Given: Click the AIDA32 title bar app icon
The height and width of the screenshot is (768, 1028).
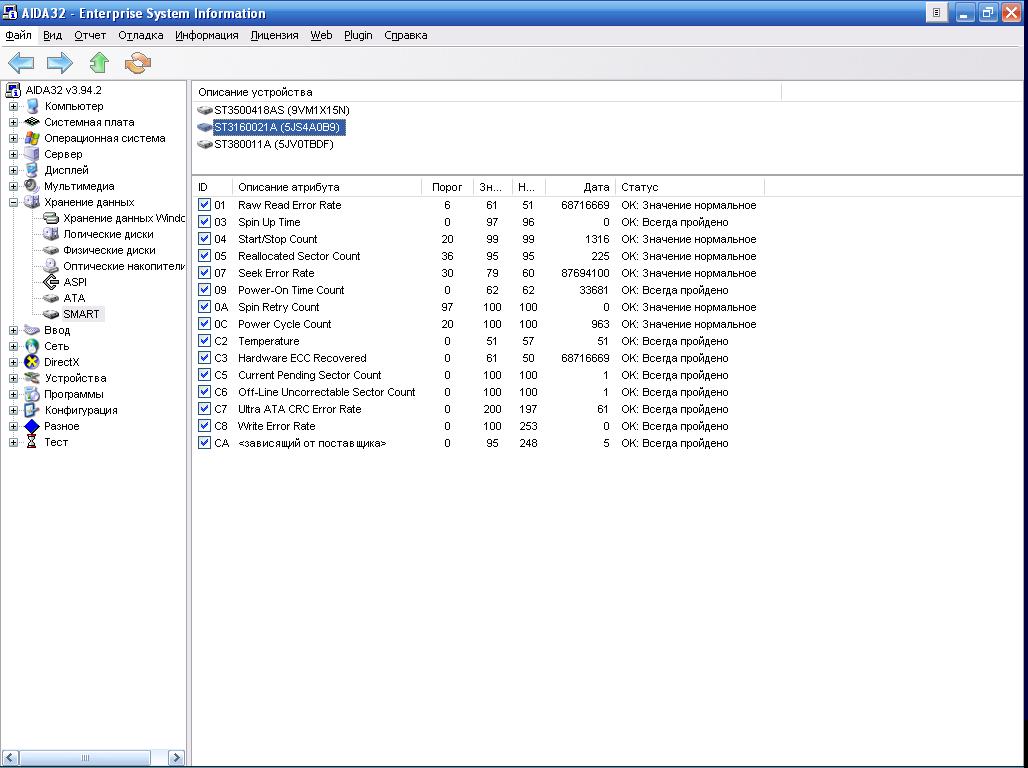Looking at the screenshot, I should [10, 12].
